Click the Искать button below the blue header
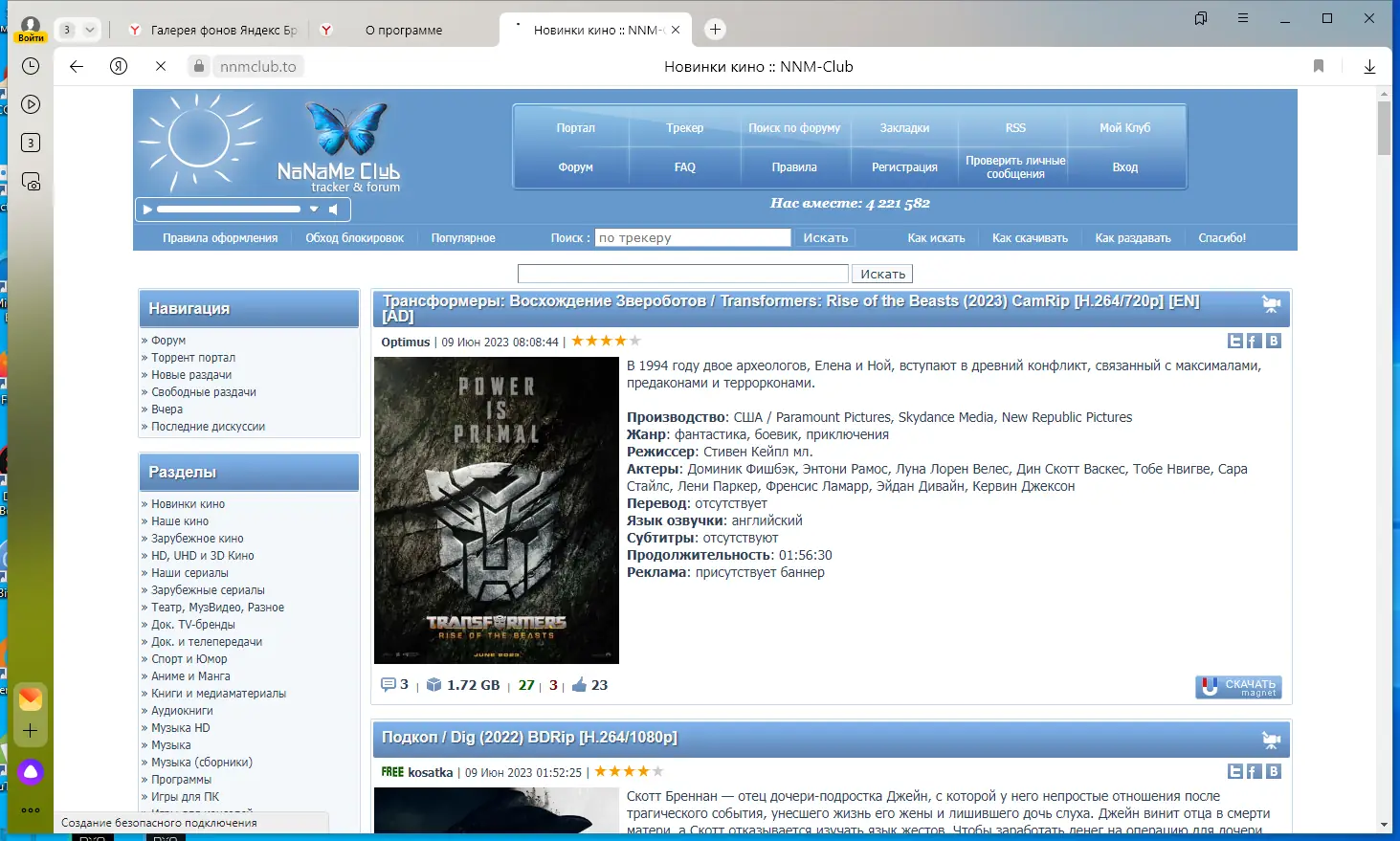The height and width of the screenshot is (841, 1400). 882,275
